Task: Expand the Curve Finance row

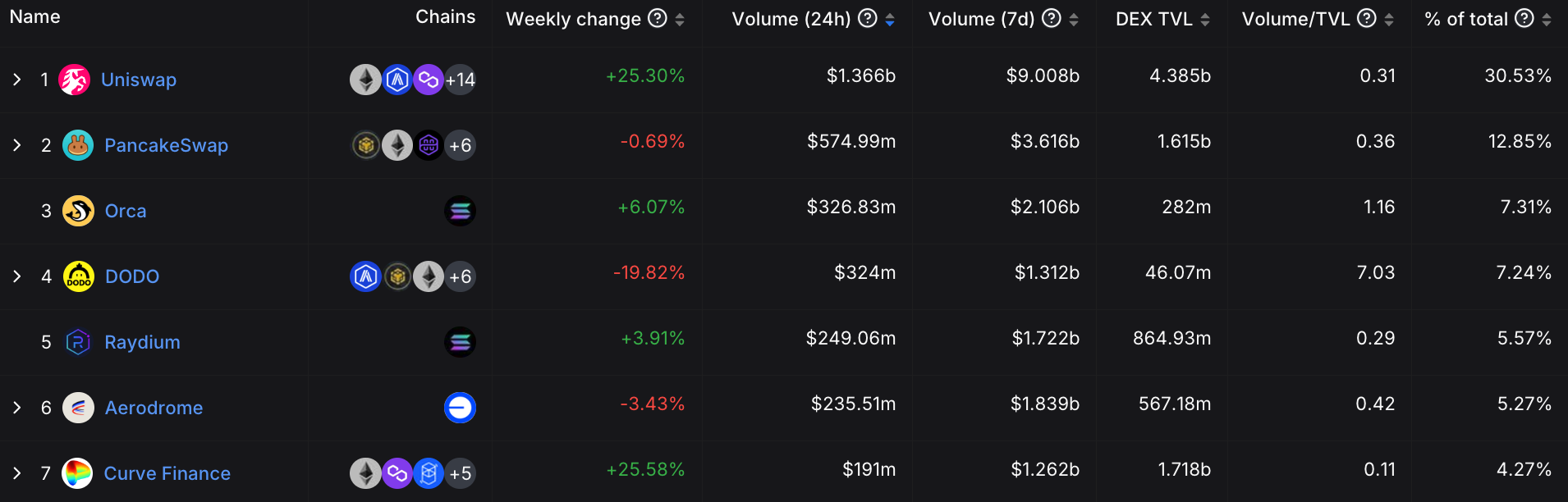Action: click(17, 473)
